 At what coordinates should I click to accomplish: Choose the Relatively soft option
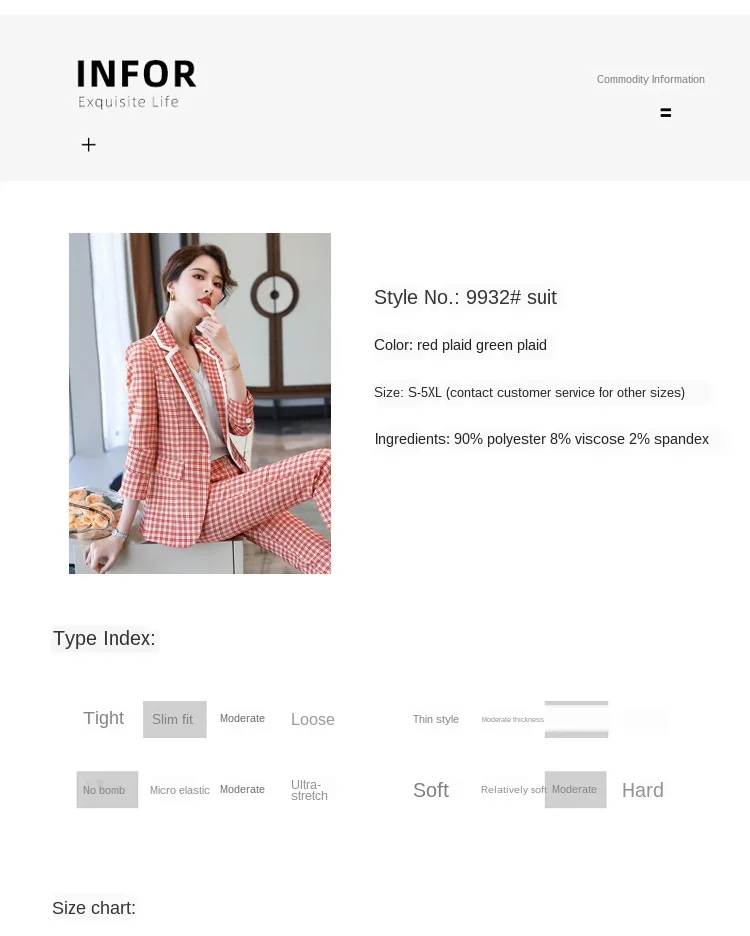(x=514, y=789)
